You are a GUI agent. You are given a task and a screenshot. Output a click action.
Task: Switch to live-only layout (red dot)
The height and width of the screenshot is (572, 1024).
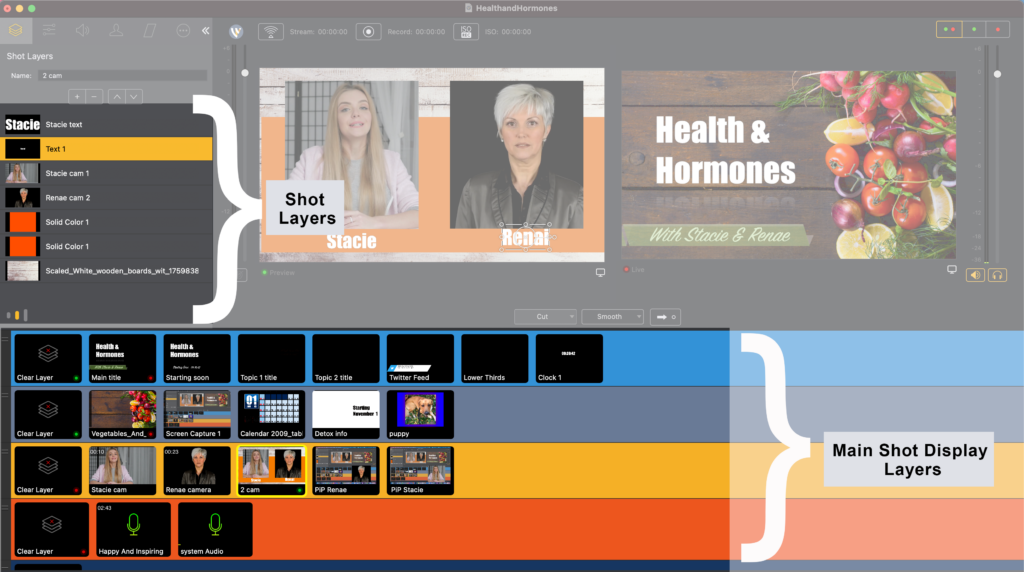(x=997, y=30)
